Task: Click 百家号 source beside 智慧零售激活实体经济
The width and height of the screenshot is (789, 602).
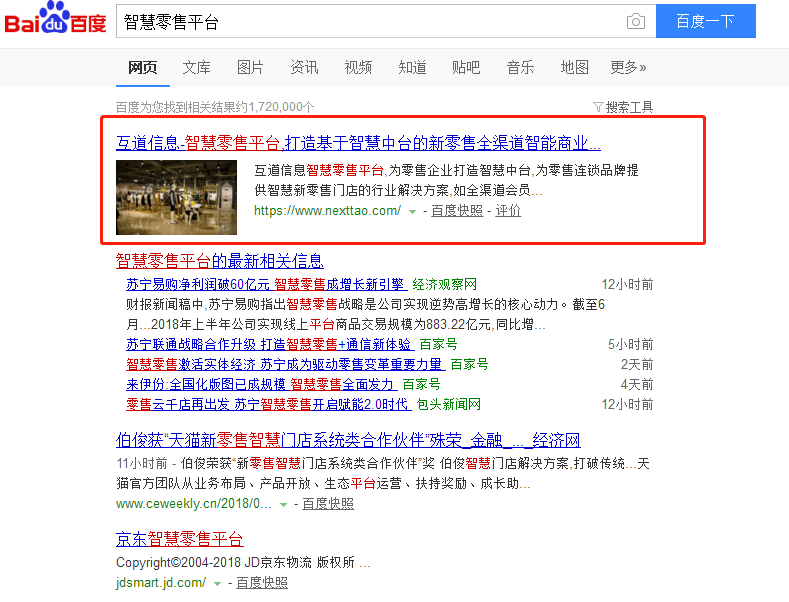Action: (x=469, y=364)
